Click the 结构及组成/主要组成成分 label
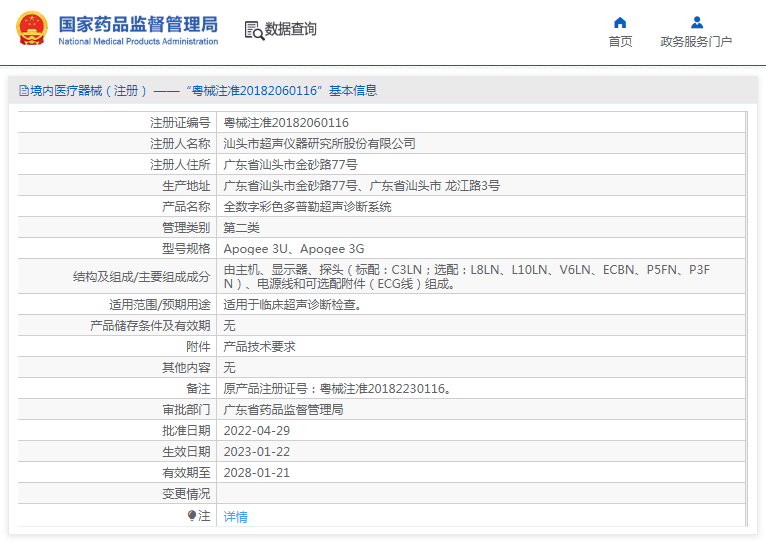 click(142, 277)
